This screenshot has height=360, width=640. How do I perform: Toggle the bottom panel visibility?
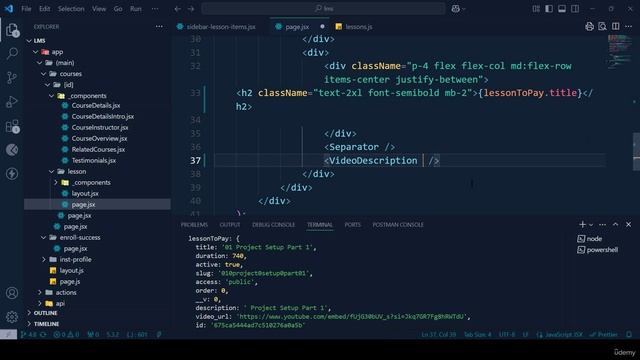pyautogui.click(x=562, y=9)
